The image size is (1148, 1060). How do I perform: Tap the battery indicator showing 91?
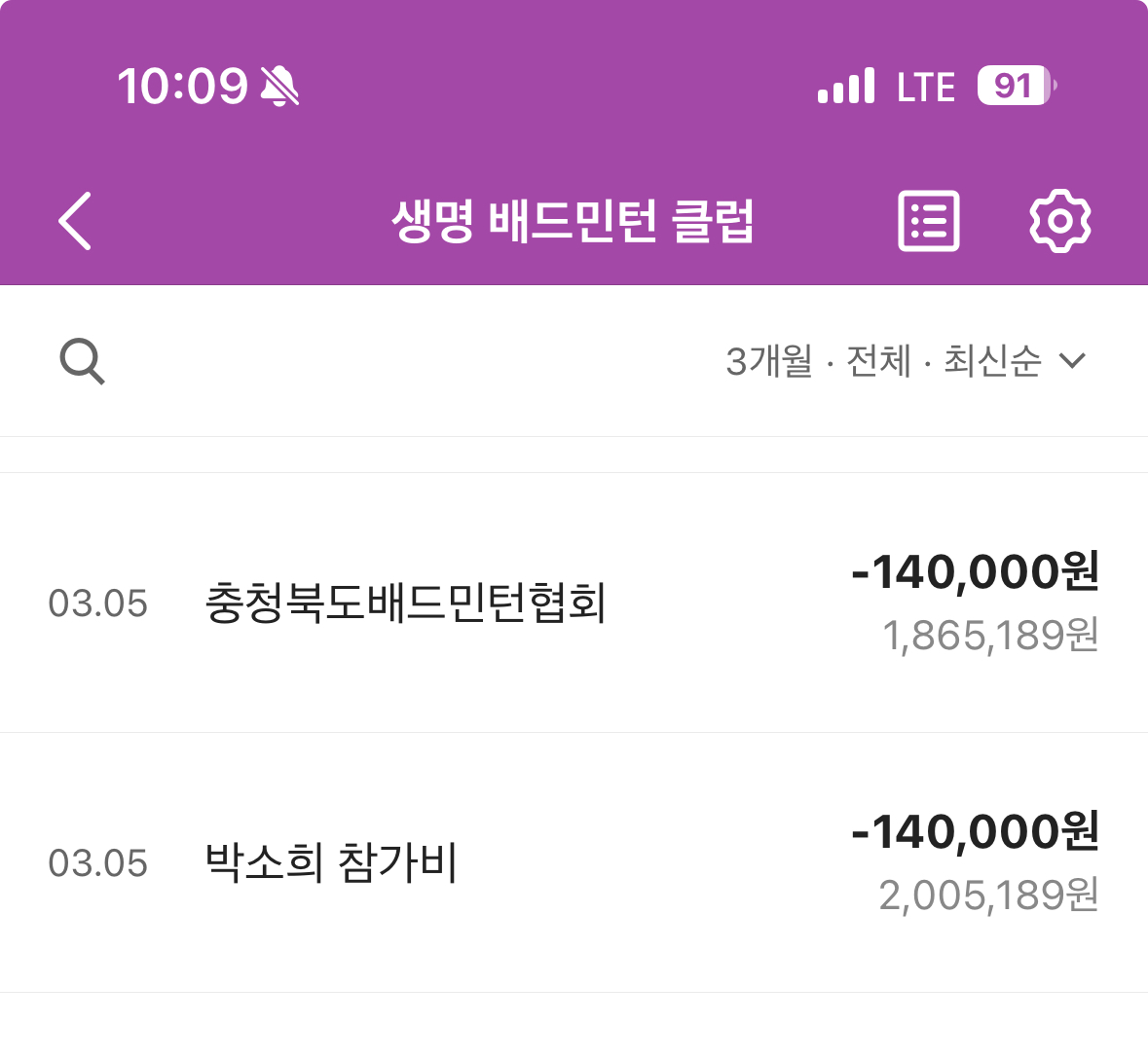tap(1016, 87)
